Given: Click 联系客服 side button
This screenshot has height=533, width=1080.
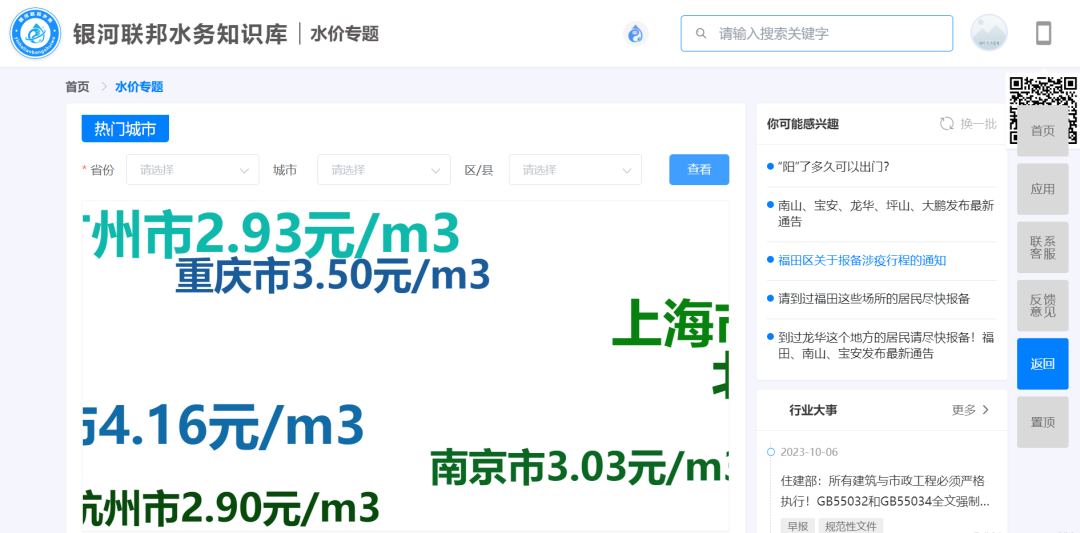Looking at the screenshot, I should coord(1042,247).
